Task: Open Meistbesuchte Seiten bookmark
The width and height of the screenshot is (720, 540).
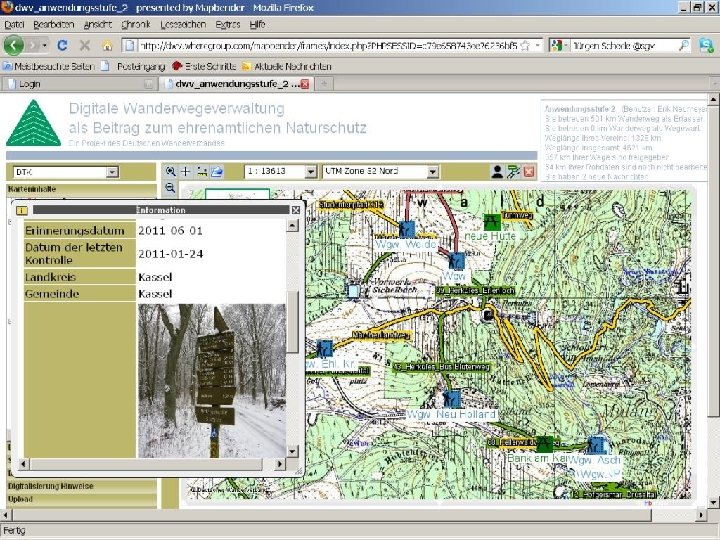Action: (x=48, y=67)
